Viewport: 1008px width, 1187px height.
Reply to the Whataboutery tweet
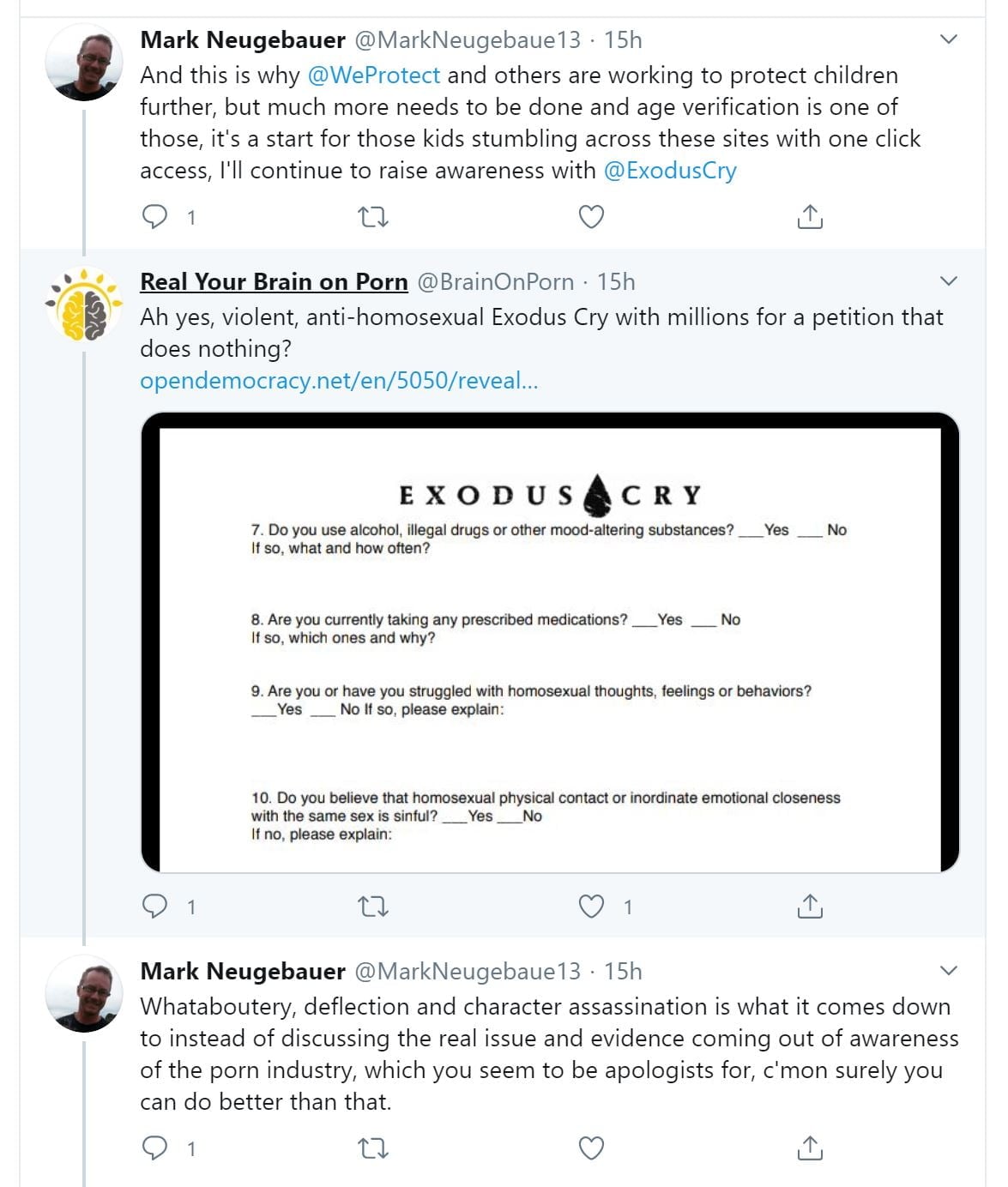tap(154, 1148)
